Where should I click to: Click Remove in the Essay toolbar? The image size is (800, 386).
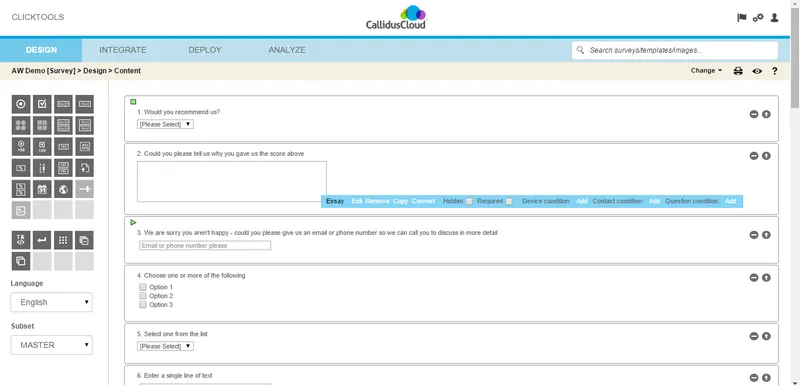(x=377, y=201)
